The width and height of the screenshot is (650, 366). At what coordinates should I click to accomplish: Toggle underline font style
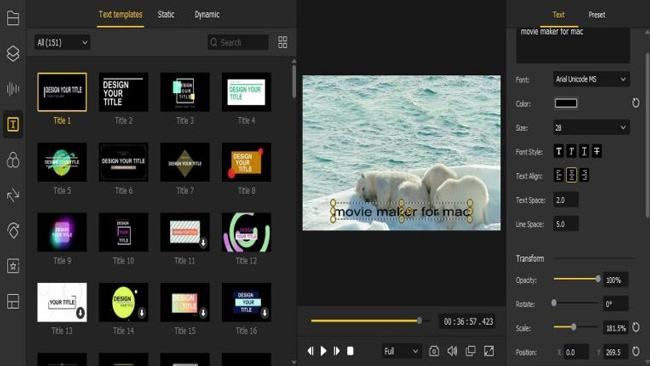(584, 151)
